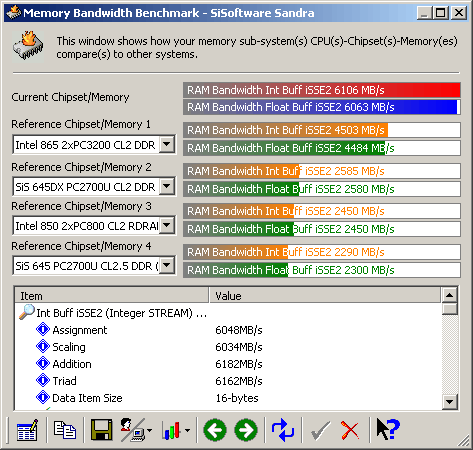Open dropdown arrow beside the chart icon
Viewport: 473px width, 450px height.
(188, 430)
